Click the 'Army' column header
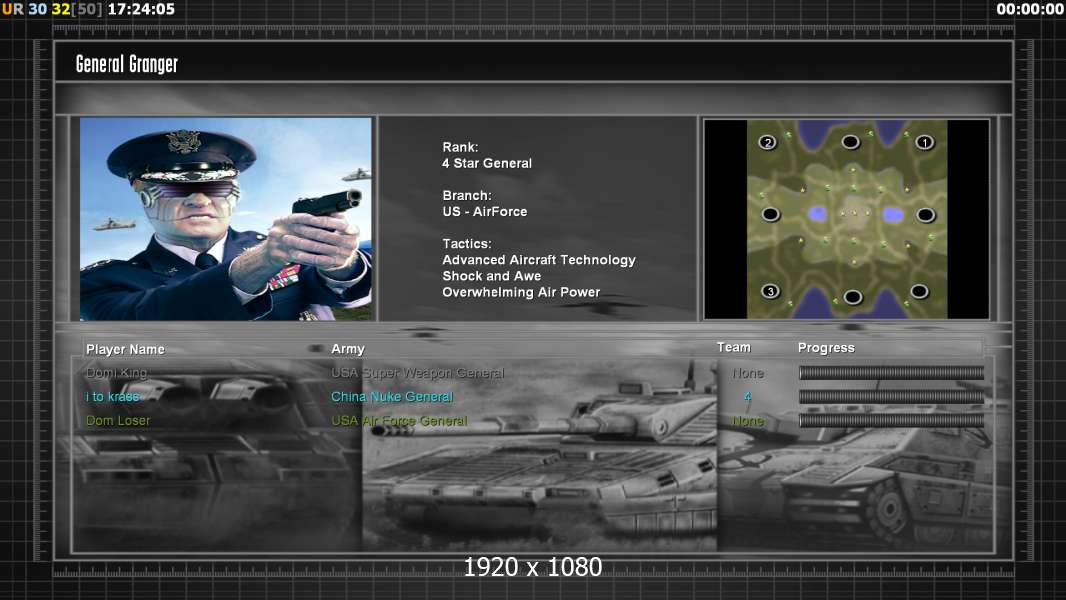 coord(348,349)
